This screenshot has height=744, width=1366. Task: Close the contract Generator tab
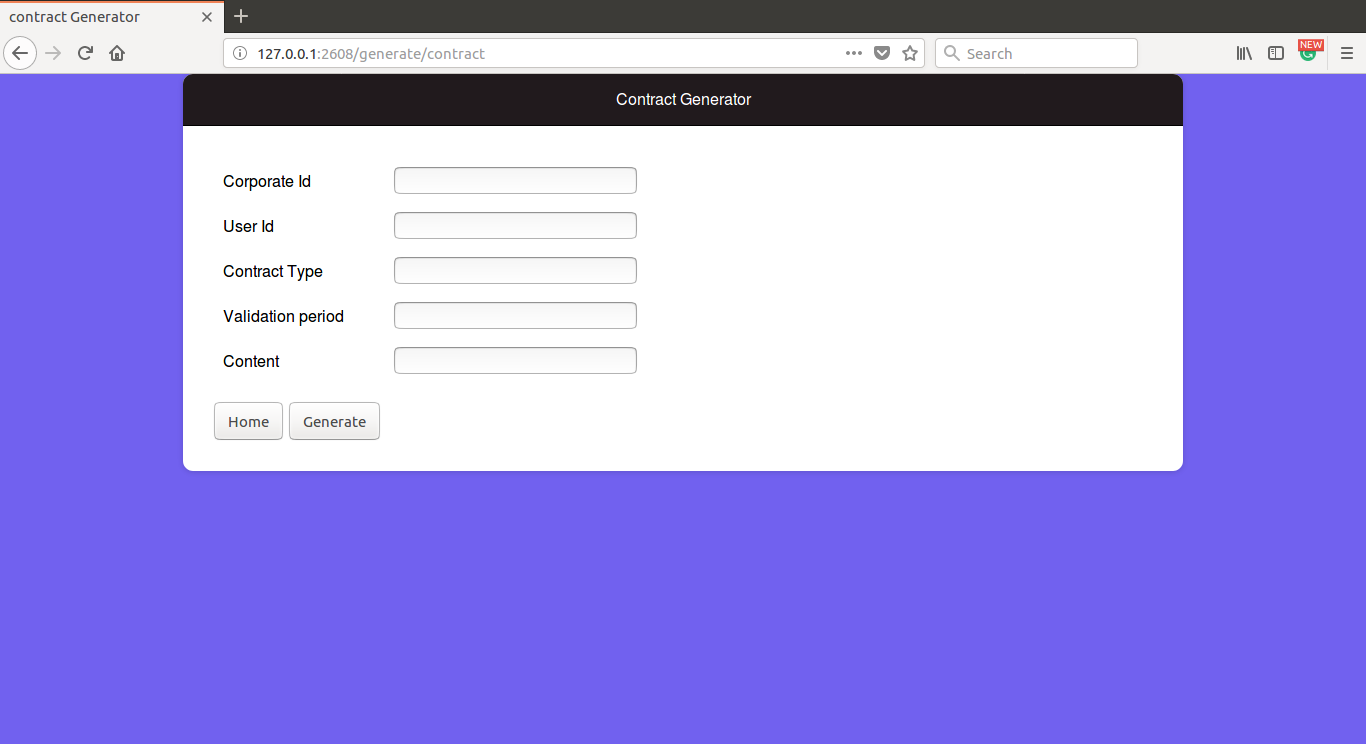click(x=207, y=17)
